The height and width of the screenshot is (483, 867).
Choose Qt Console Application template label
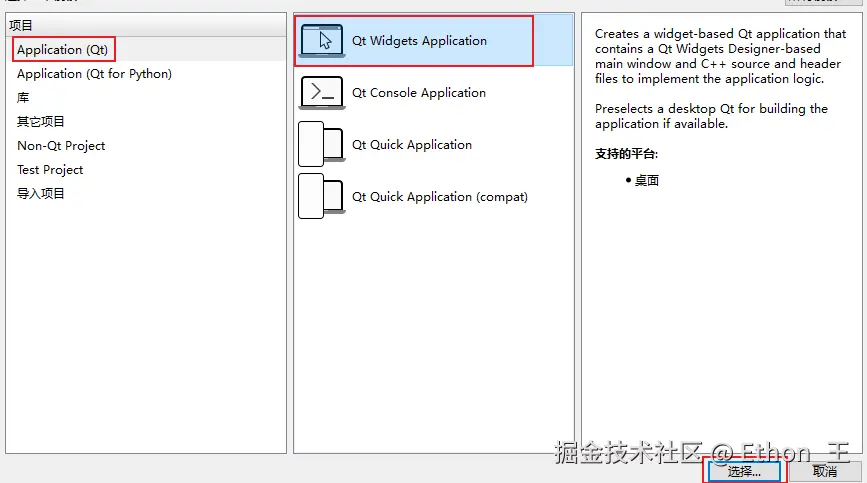[x=419, y=93]
